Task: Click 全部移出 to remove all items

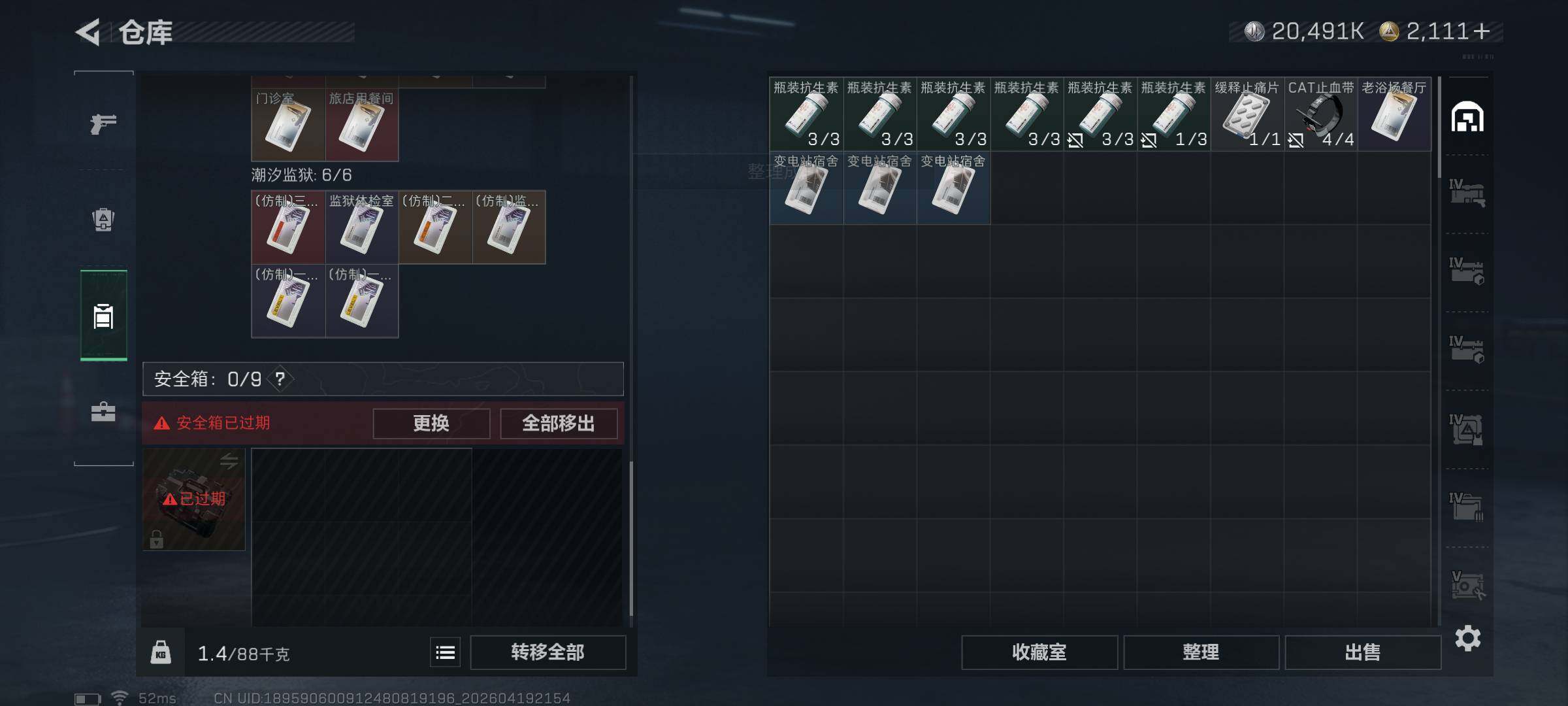Action: click(559, 424)
